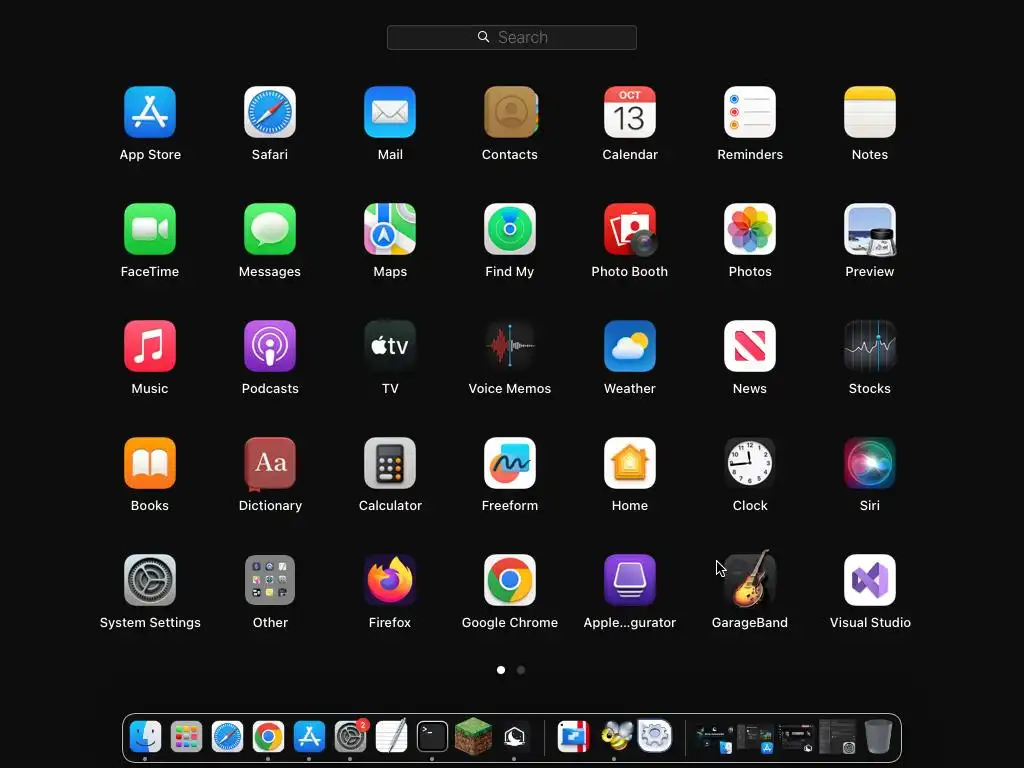1024x768 pixels.
Task: Launch Dictionary app
Action: [x=270, y=463]
